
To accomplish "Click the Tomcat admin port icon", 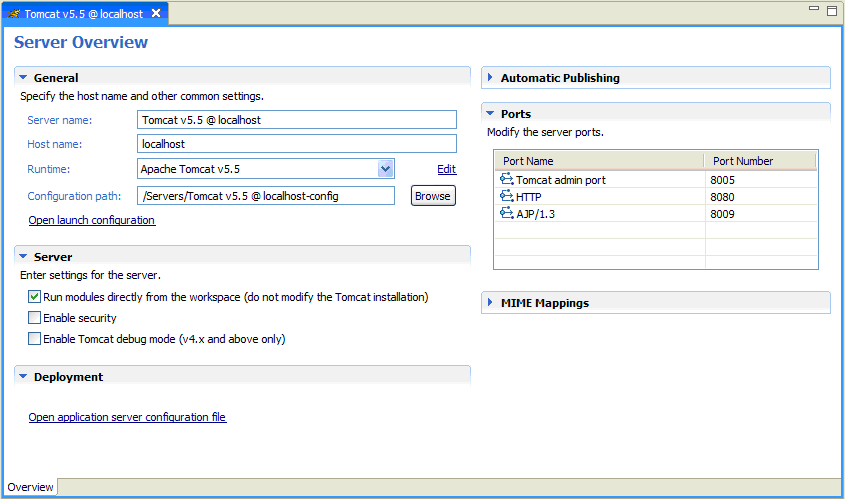I will tap(507, 179).
